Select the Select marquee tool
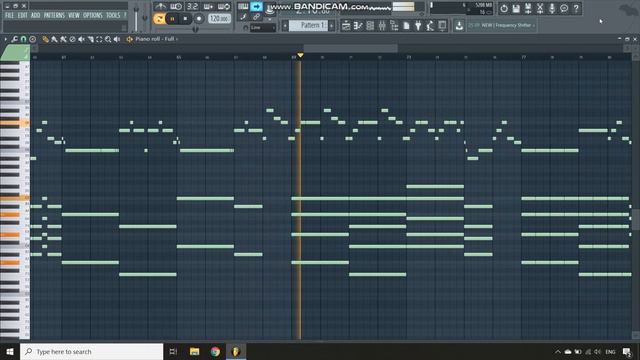Viewport: 640px width, 360px height. pos(99,39)
